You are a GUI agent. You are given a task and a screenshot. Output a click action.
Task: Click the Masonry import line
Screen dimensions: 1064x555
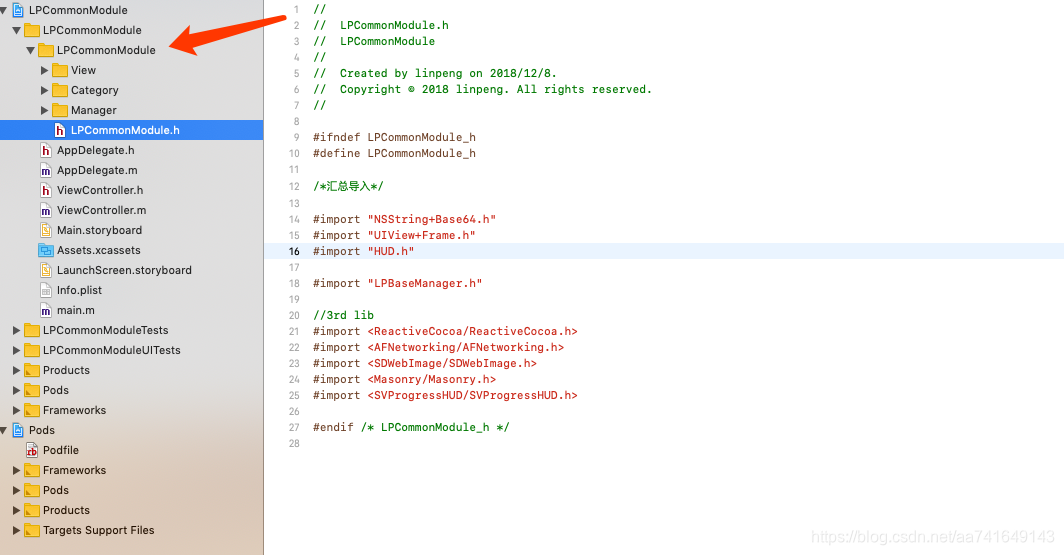click(404, 380)
